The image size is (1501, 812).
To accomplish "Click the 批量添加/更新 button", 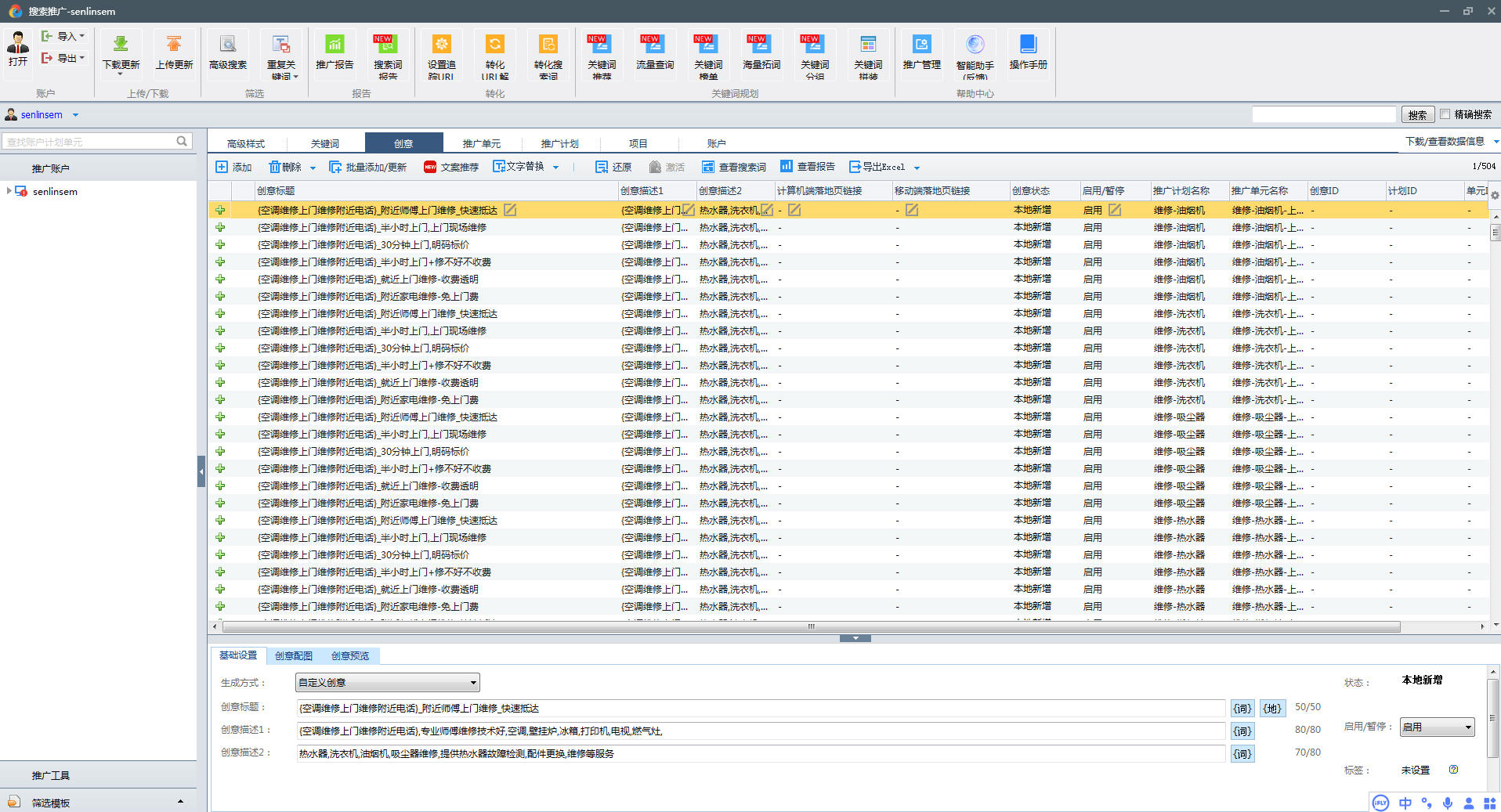I will point(368,167).
